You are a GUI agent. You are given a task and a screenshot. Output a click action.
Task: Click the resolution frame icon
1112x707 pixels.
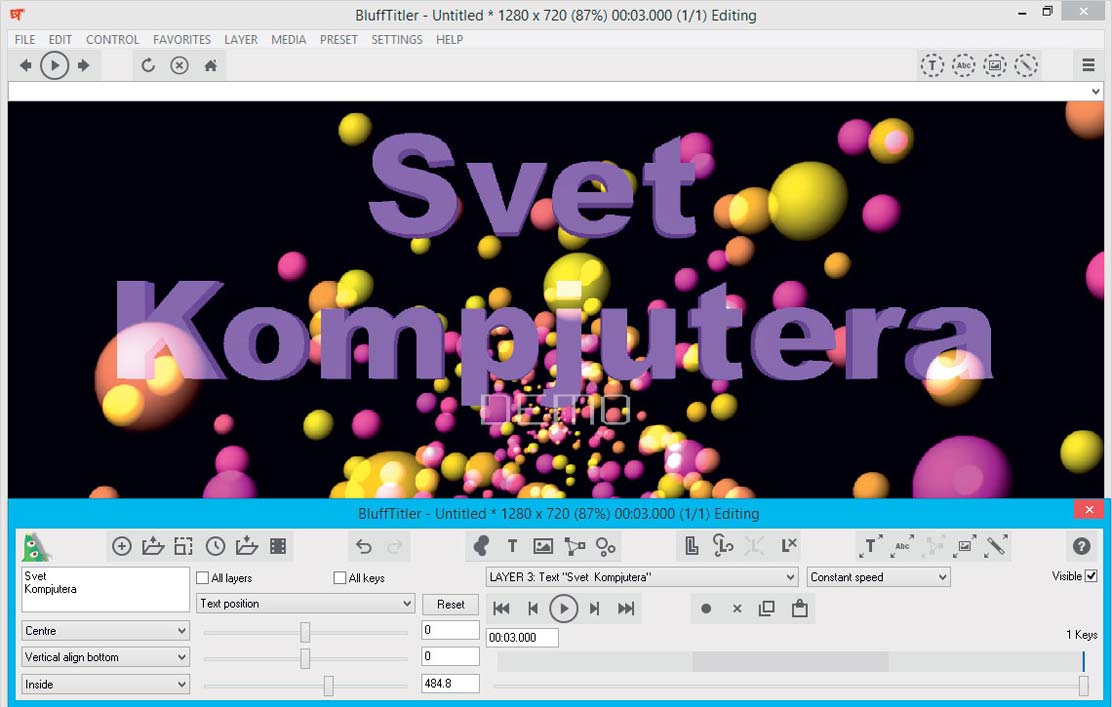click(184, 546)
